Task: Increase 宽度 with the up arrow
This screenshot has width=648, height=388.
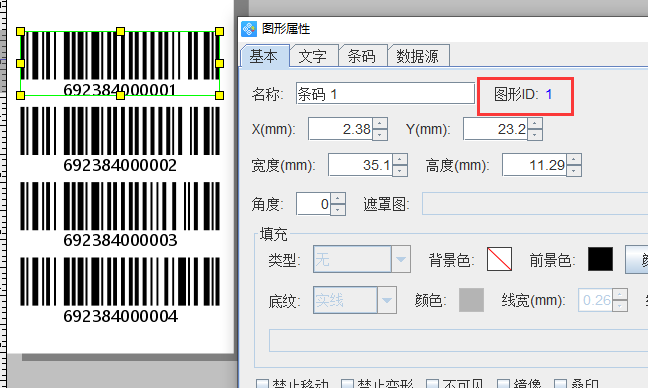Action: click(x=400, y=159)
